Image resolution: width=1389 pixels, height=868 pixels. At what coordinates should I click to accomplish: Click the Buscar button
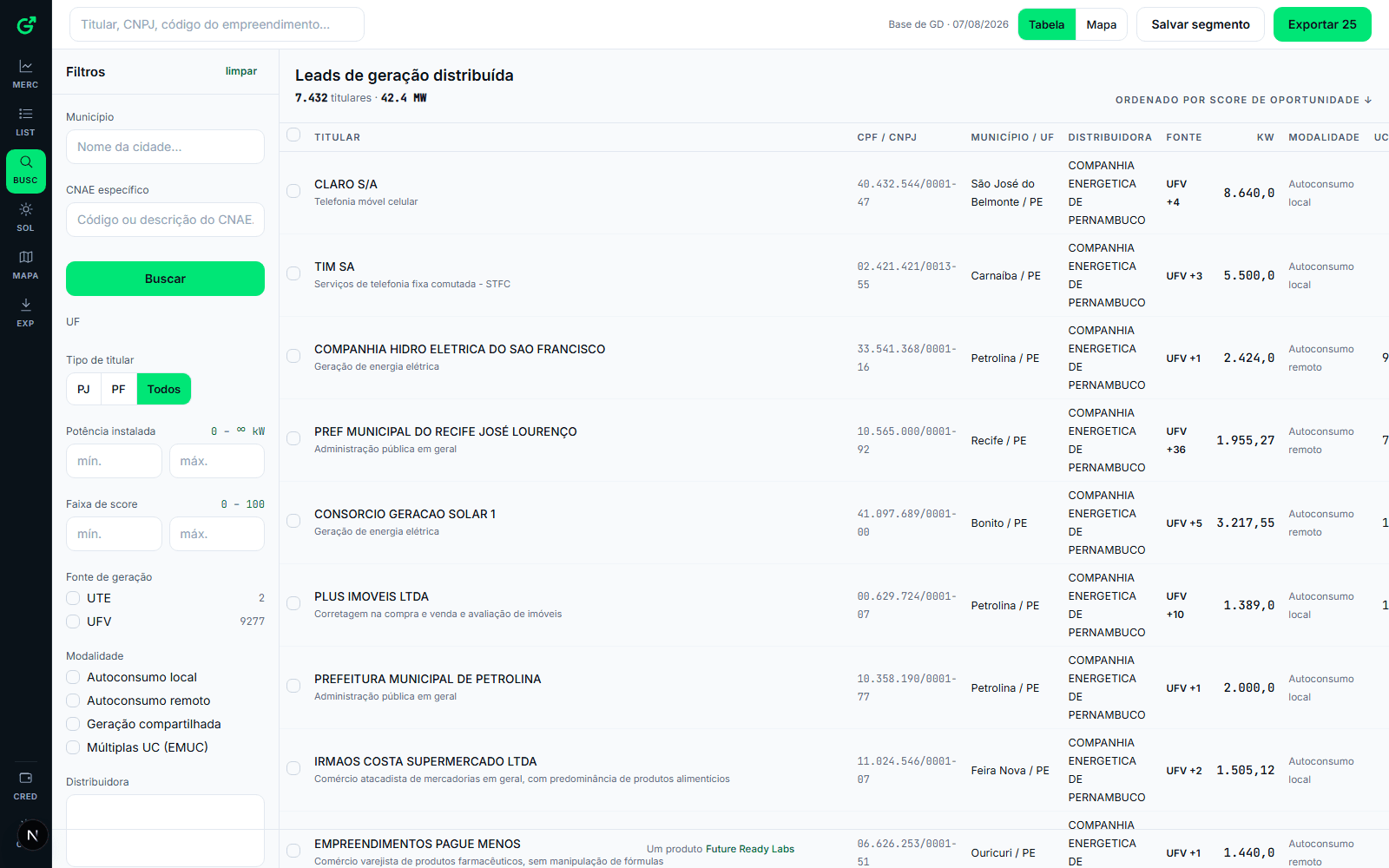pyautogui.click(x=165, y=279)
